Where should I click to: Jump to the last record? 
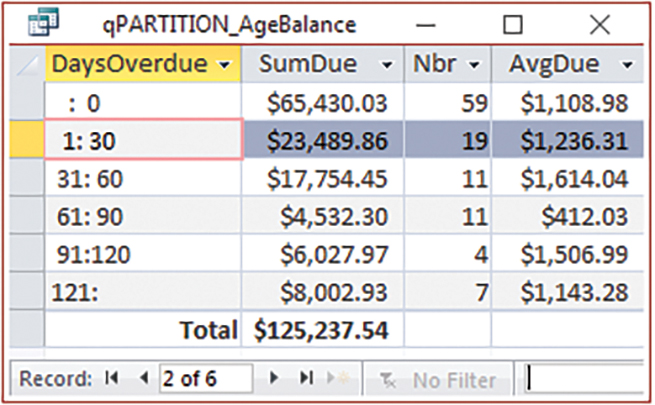coord(306,380)
